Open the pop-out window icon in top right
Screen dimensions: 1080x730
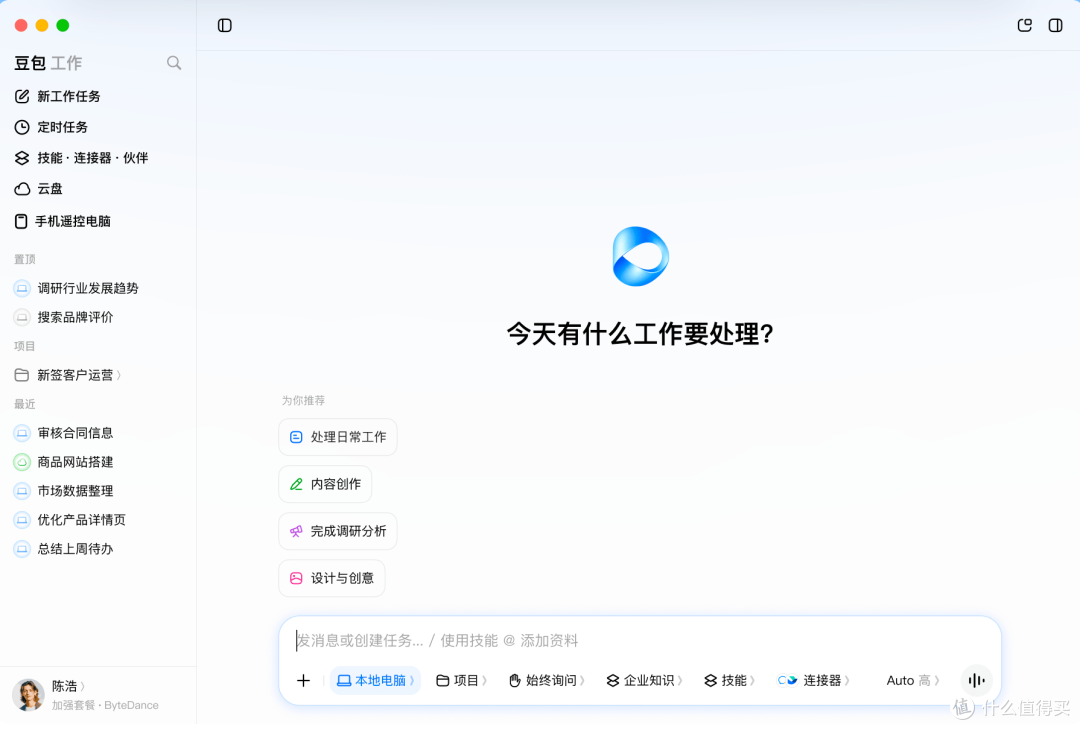(1024, 25)
